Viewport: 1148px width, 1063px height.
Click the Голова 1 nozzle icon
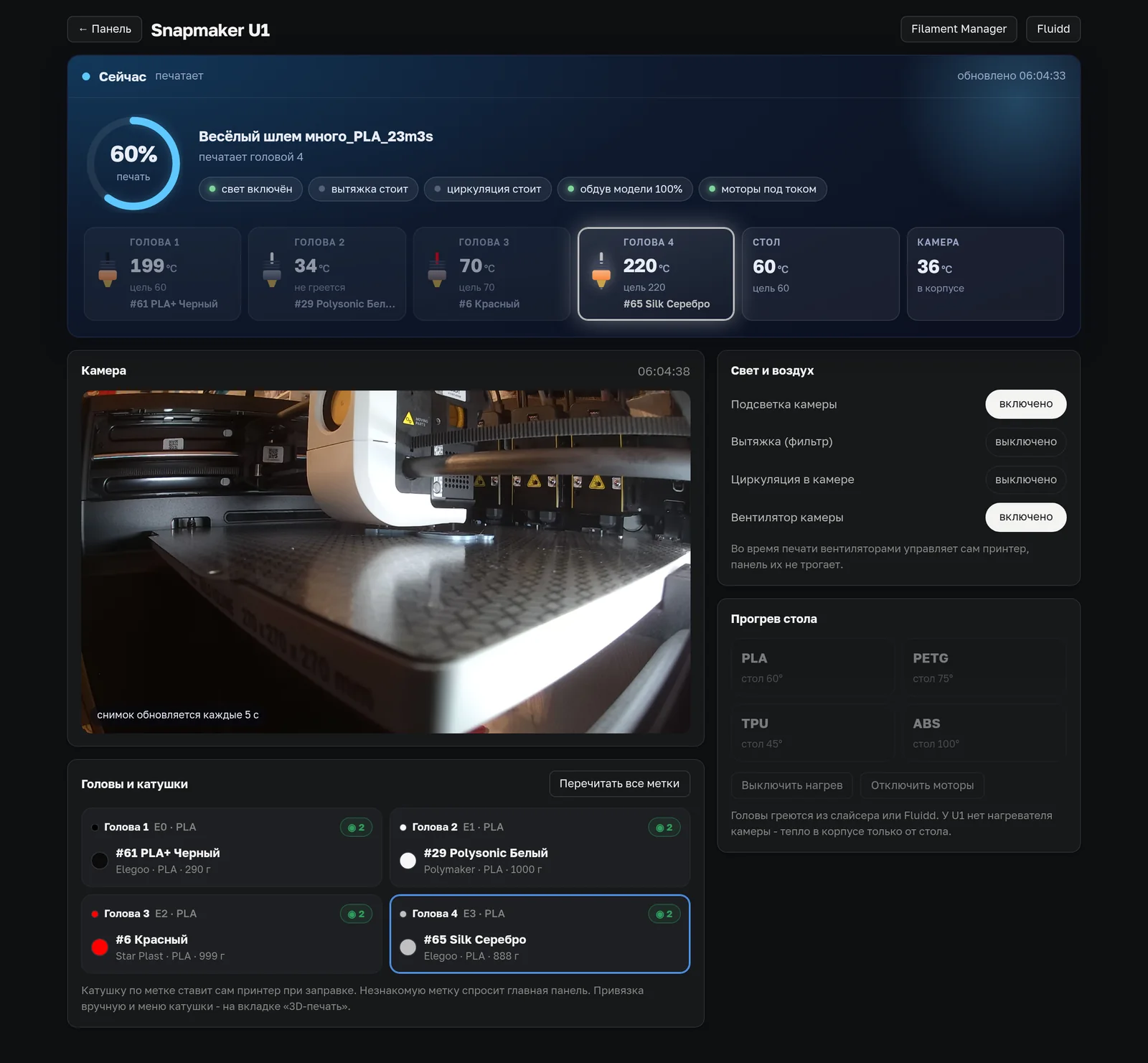pos(108,270)
